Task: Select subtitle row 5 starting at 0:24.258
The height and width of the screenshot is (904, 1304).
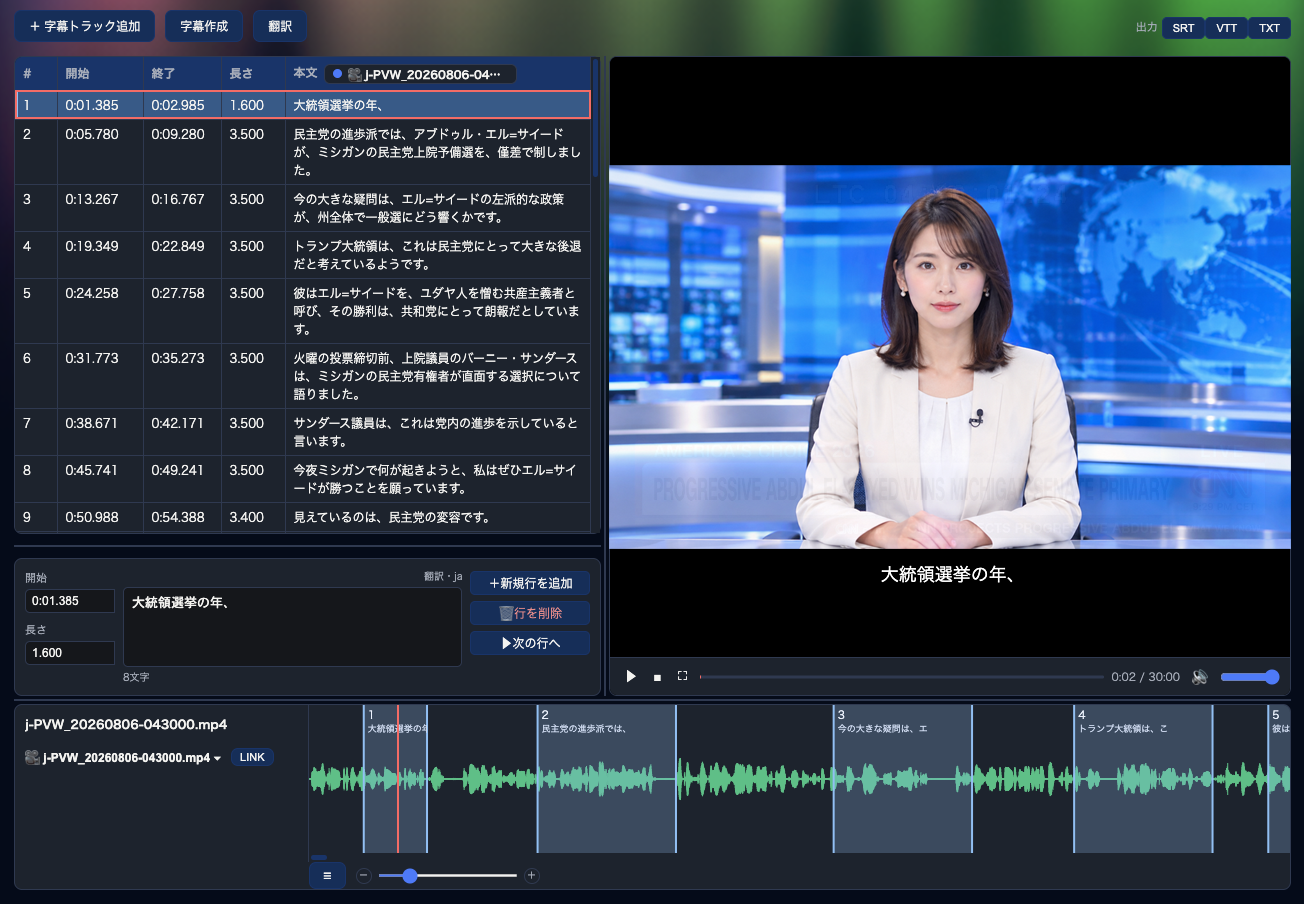Action: (x=302, y=311)
